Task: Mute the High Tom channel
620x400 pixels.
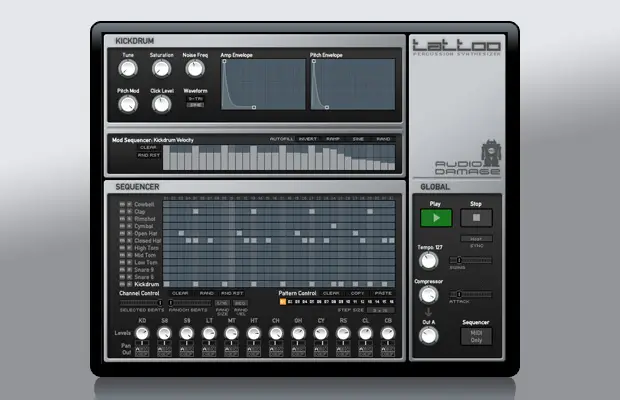Action: pyautogui.click(x=122, y=248)
